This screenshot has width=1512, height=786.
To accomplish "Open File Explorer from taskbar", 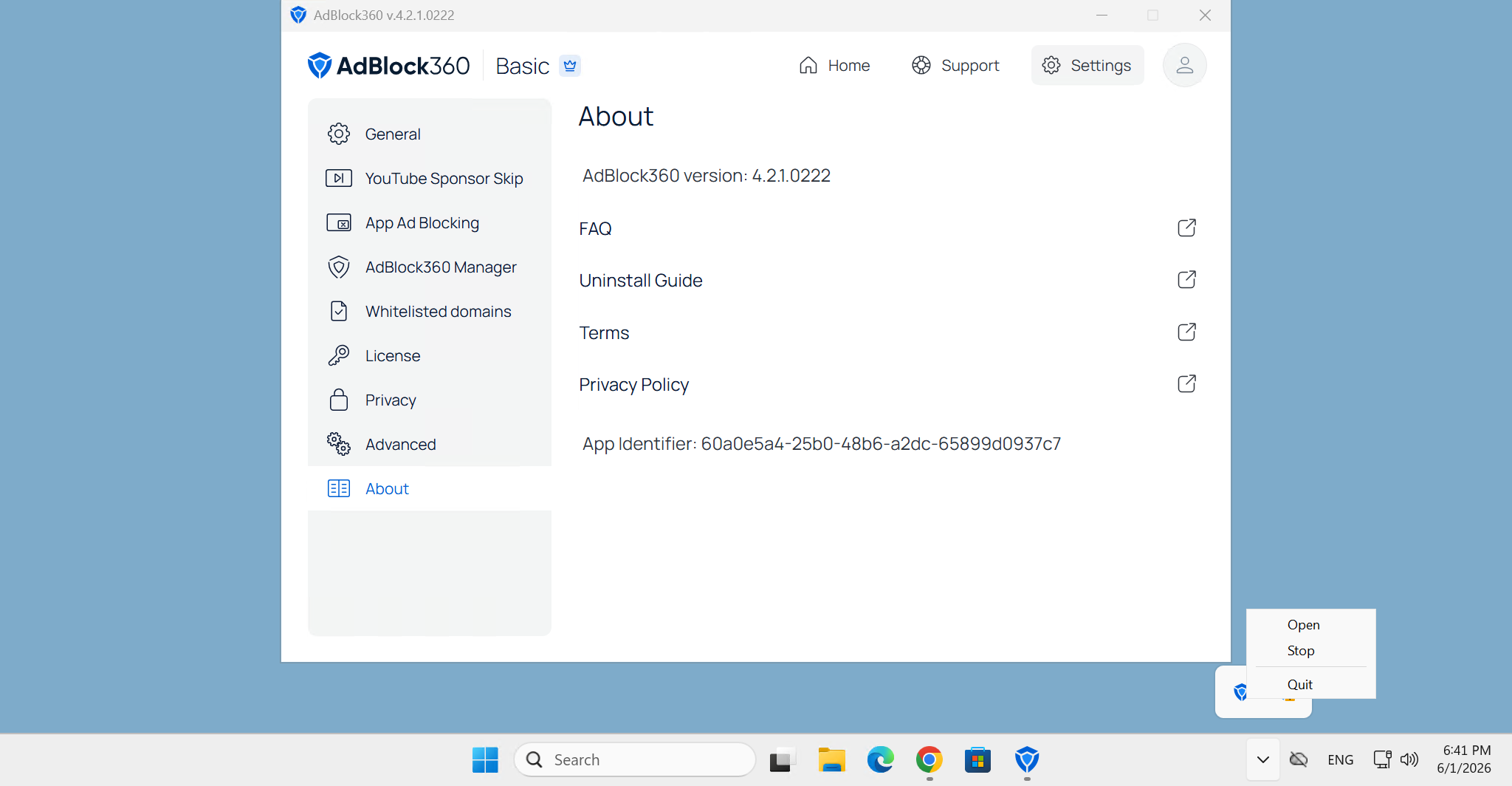I will [x=831, y=759].
